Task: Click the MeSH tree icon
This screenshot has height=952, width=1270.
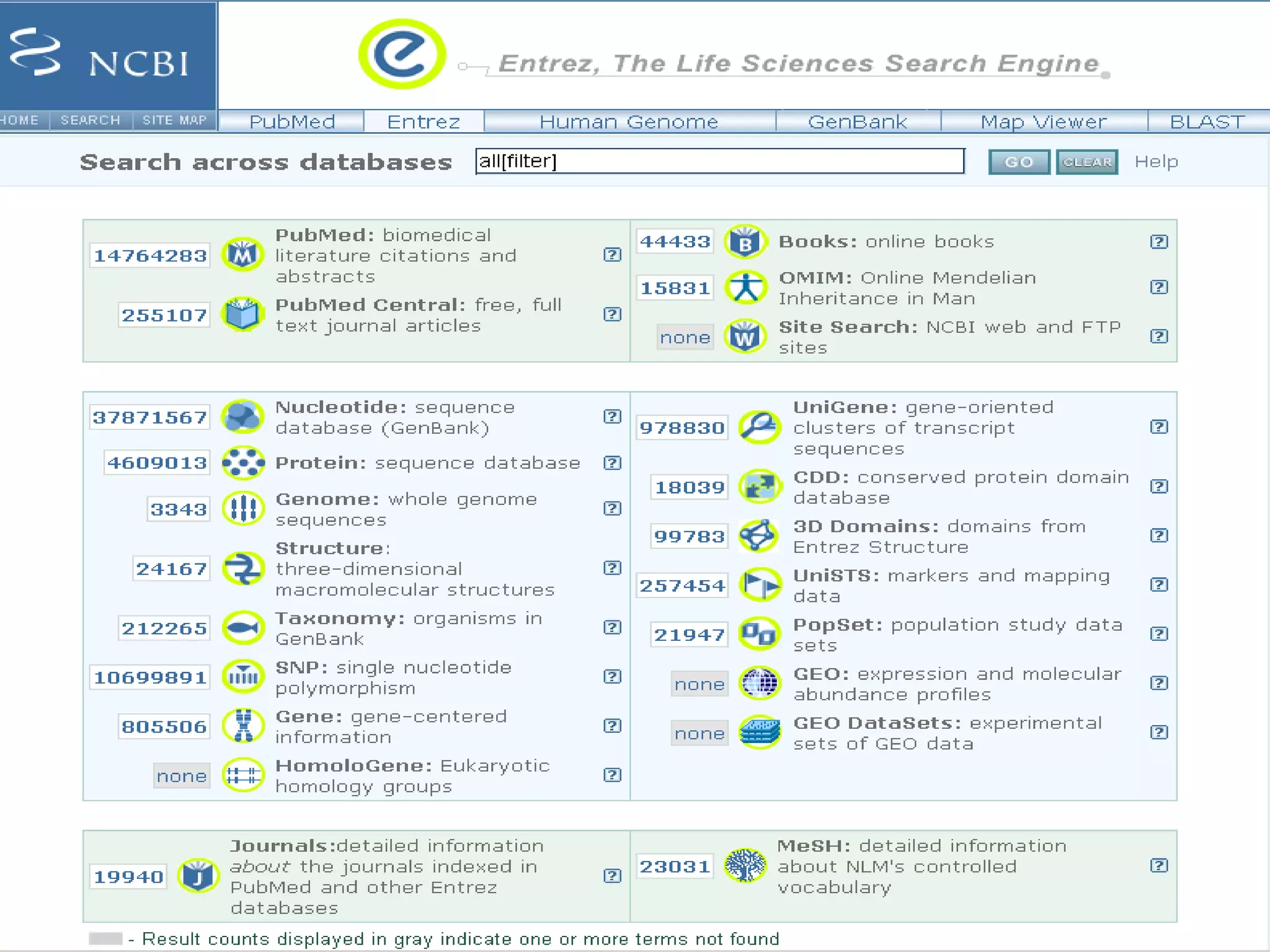Action: tap(745, 865)
